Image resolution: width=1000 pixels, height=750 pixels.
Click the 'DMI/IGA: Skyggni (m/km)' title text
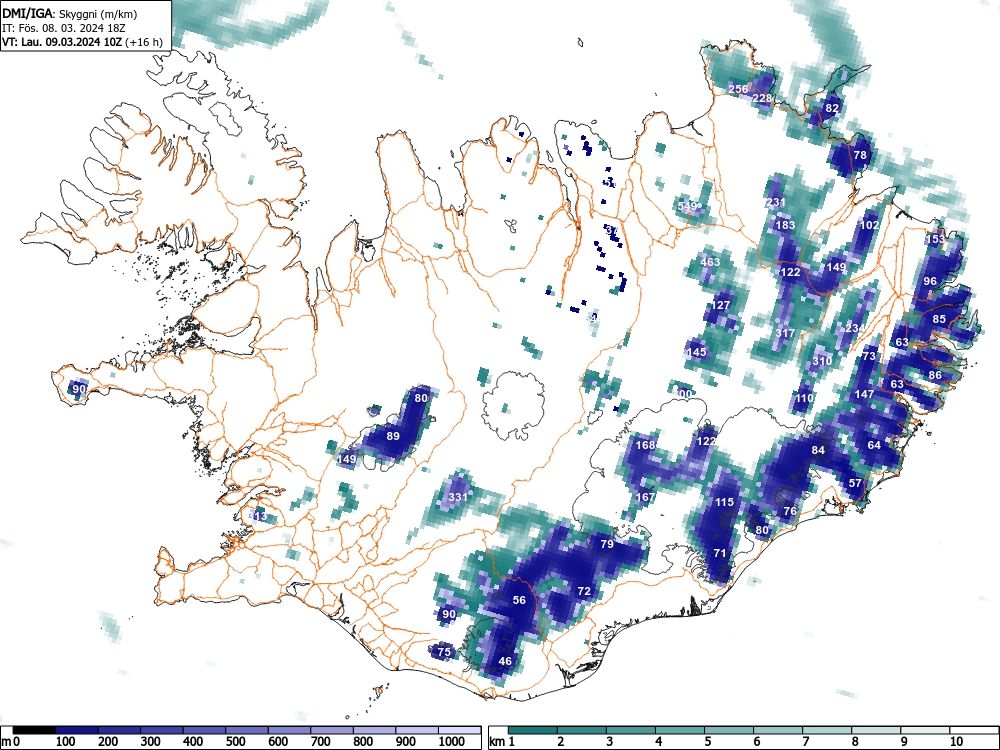pos(70,13)
